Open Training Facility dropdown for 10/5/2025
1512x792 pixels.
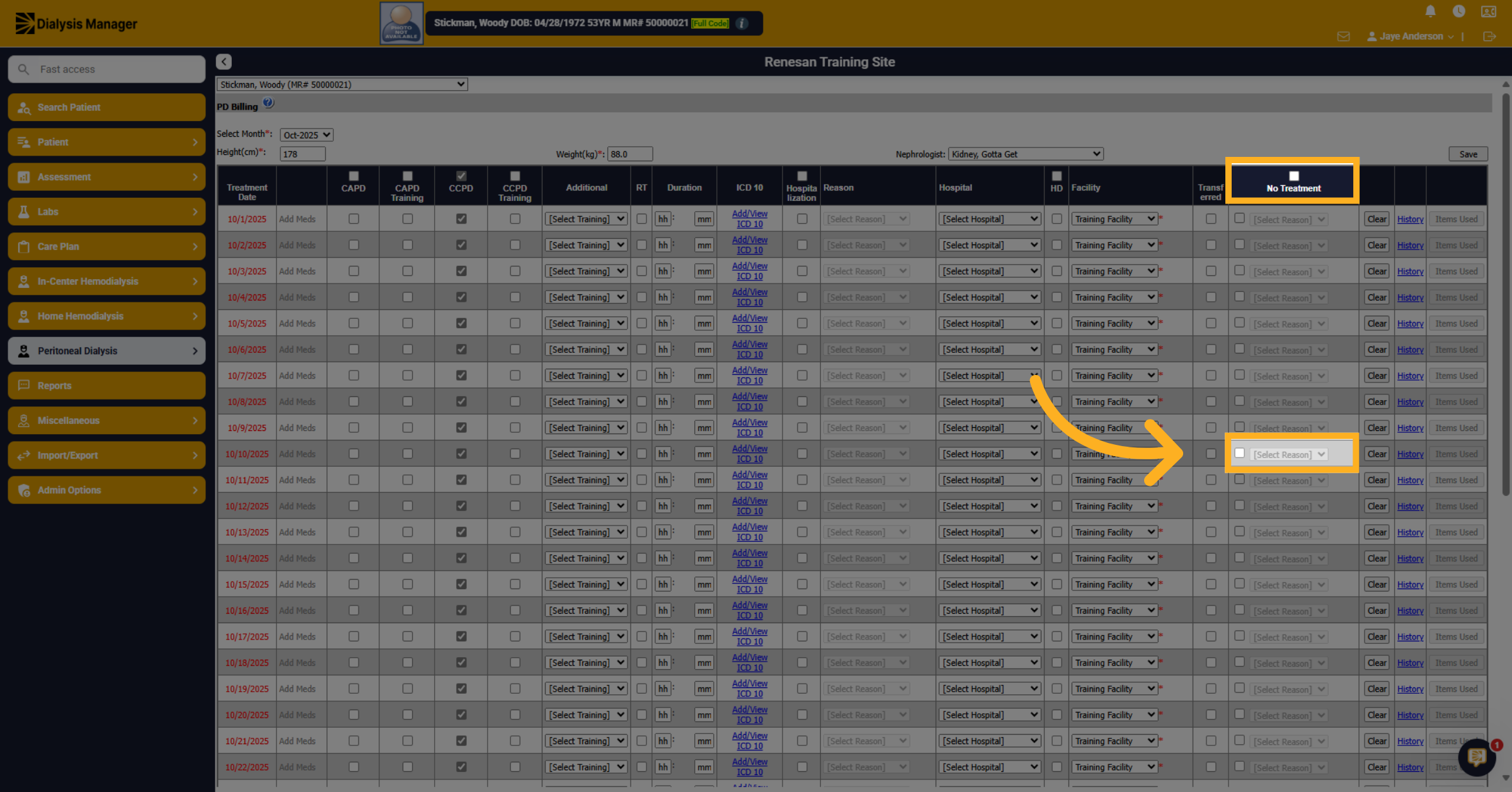coord(1114,323)
